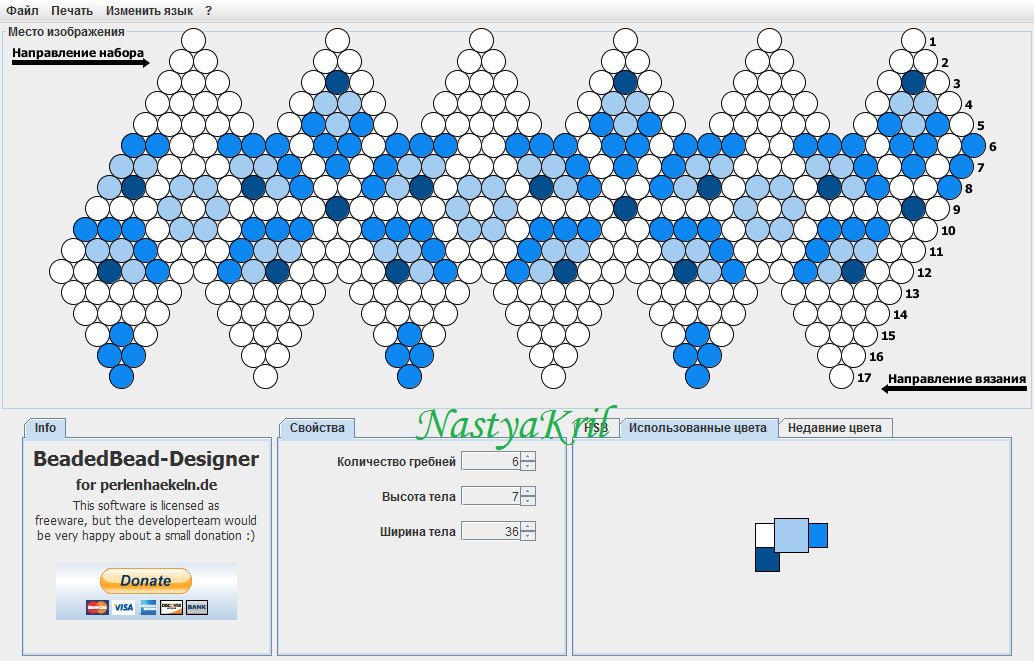
Task: Click the Ширина тела value field
Action: click(491, 531)
